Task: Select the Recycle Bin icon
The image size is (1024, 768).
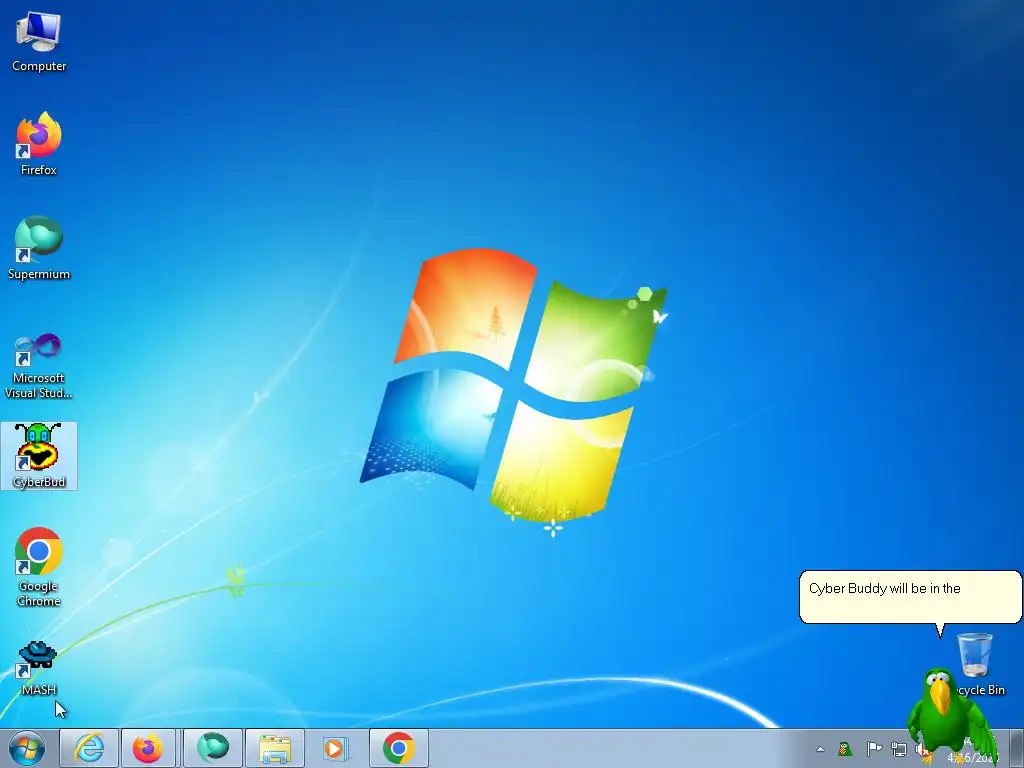Action: pyautogui.click(x=978, y=663)
